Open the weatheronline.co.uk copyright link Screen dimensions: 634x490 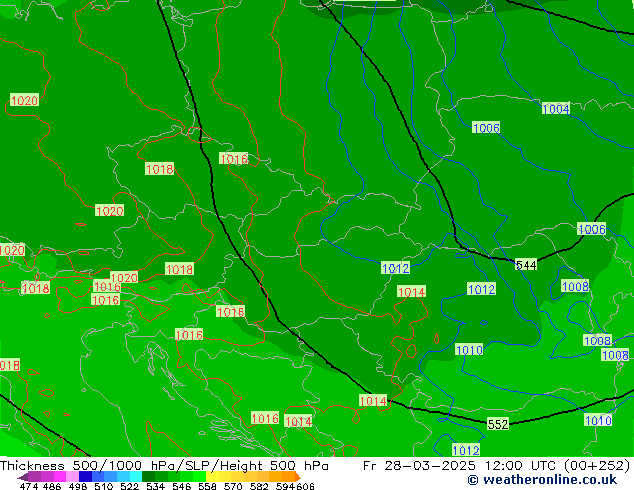point(542,480)
